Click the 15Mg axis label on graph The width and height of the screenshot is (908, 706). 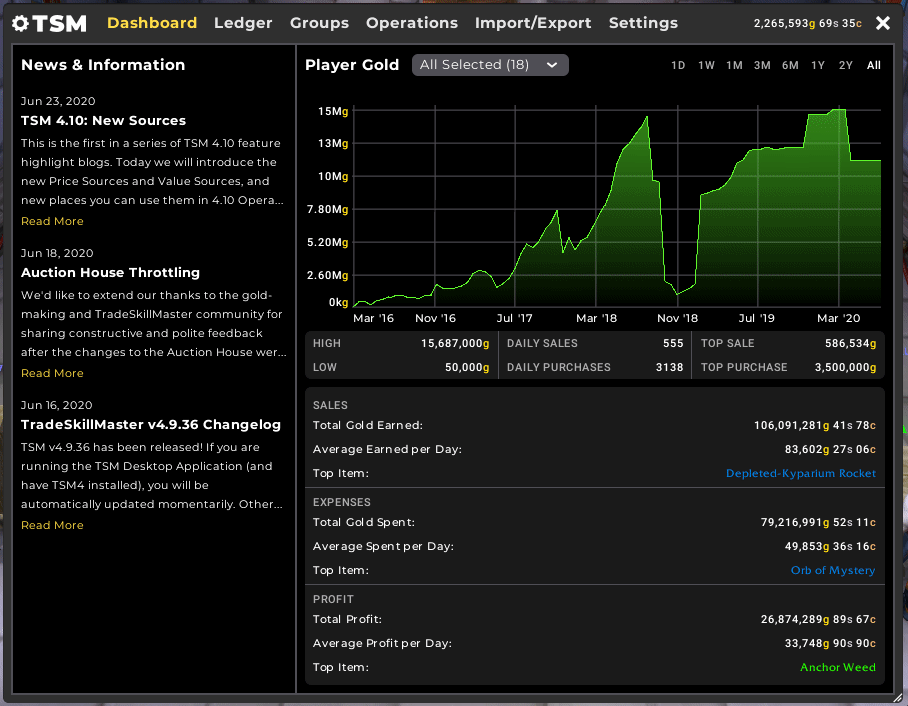pyautogui.click(x=333, y=111)
